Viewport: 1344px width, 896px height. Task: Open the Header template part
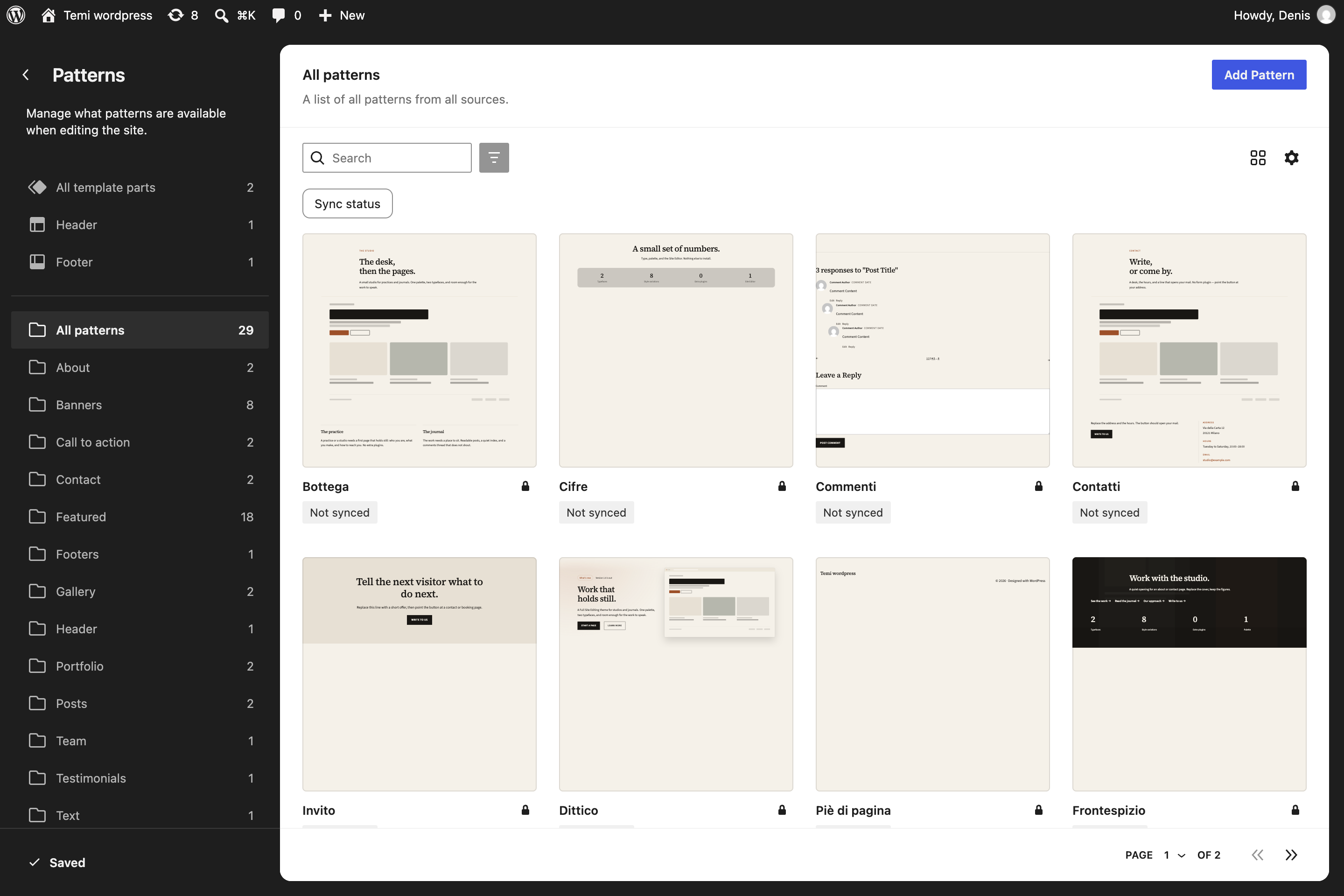[x=140, y=224]
